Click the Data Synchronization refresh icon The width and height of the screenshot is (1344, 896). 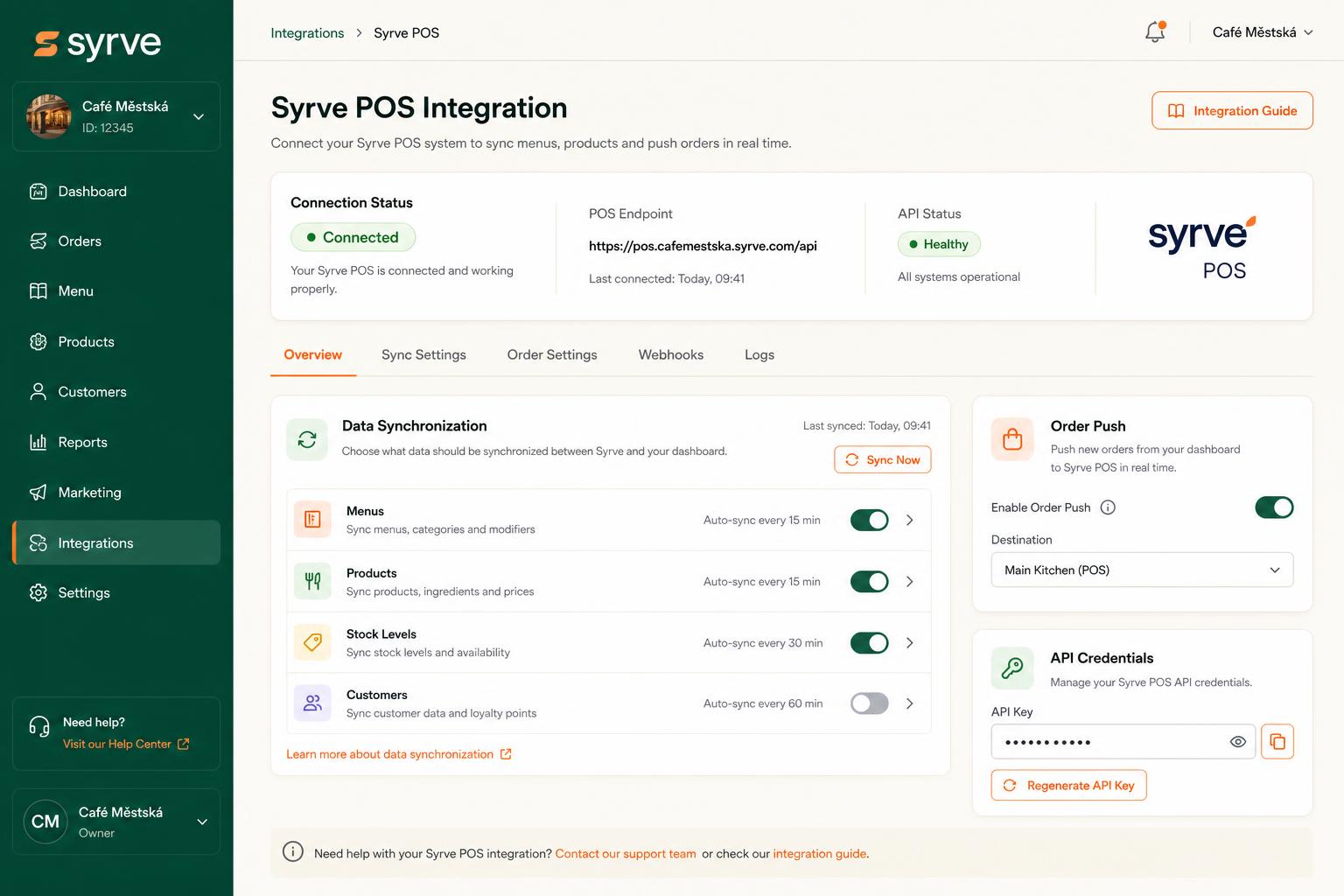point(307,440)
